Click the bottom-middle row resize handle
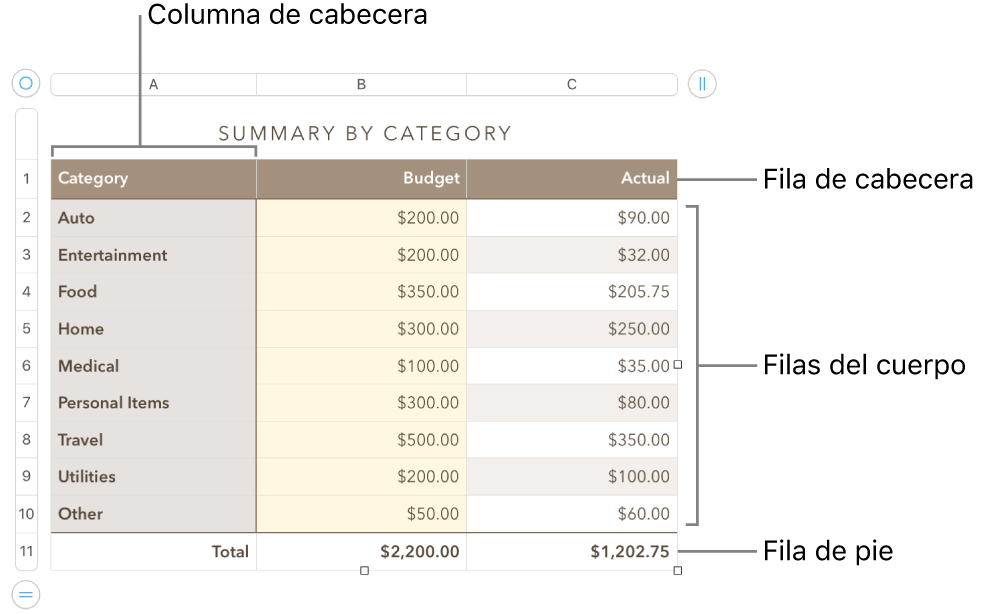 pyautogui.click(x=364, y=569)
